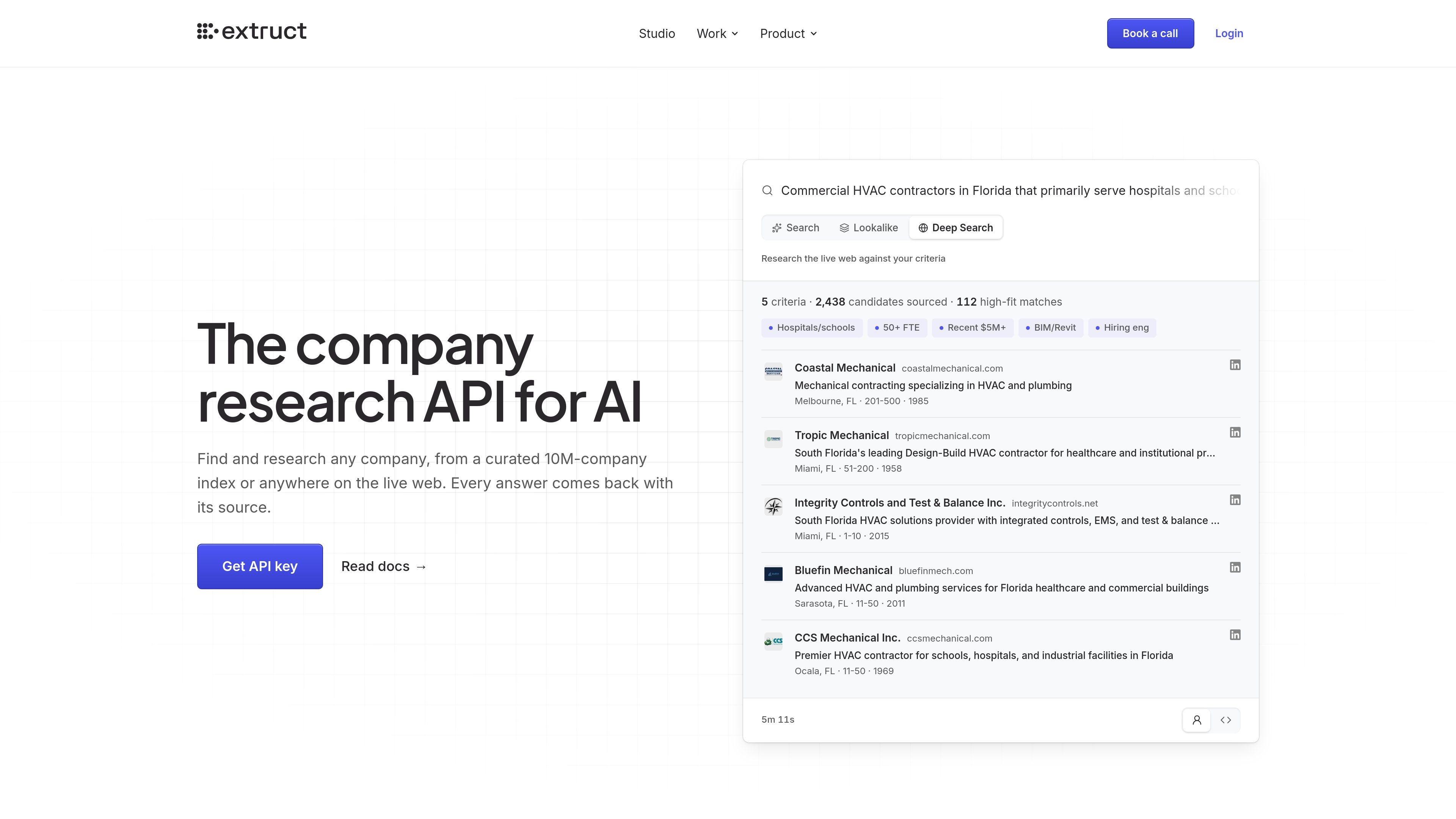
Task: Select the Deep Search tab
Action: 956,228
